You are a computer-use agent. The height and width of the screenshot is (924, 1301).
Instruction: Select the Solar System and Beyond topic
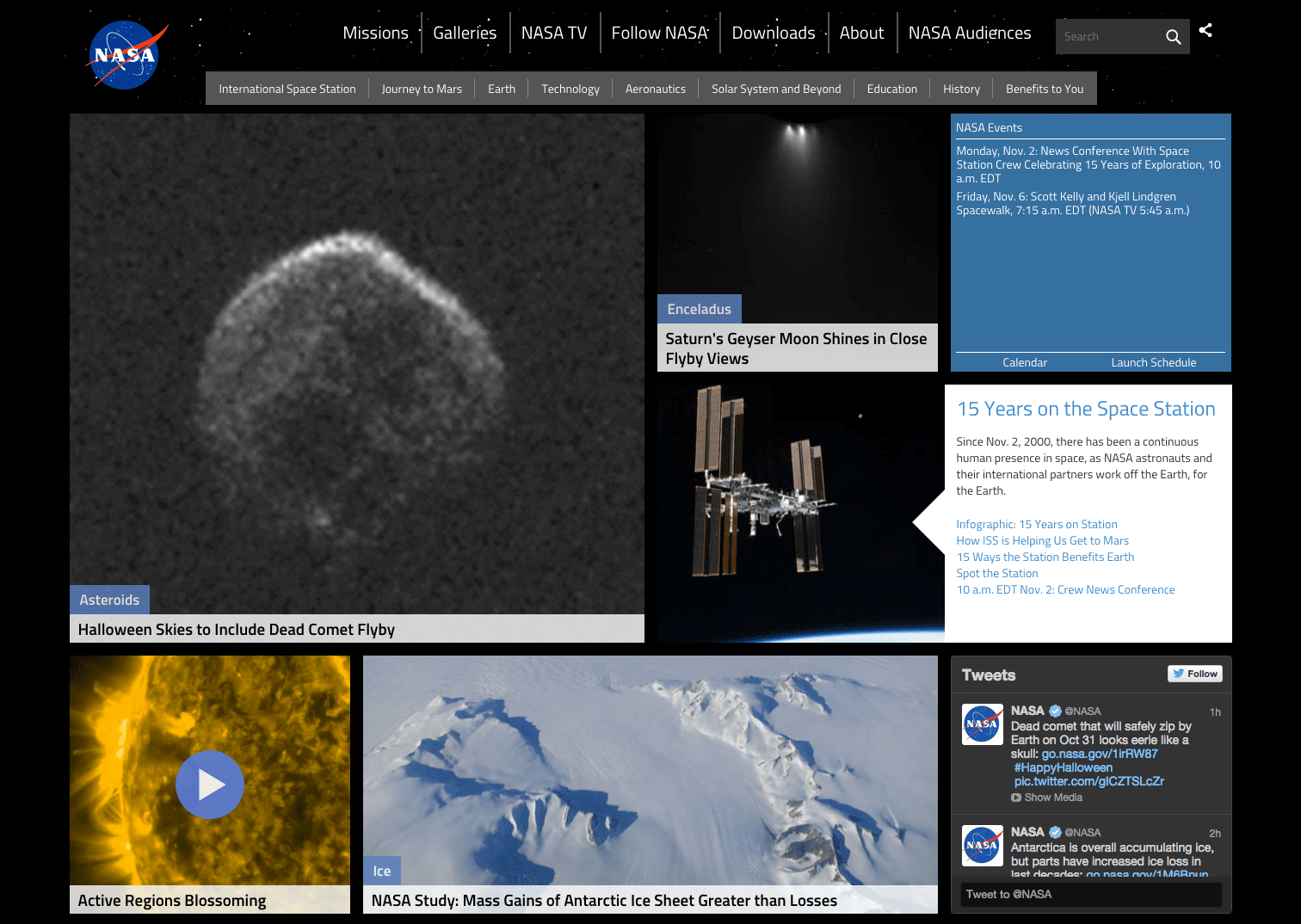[776, 89]
